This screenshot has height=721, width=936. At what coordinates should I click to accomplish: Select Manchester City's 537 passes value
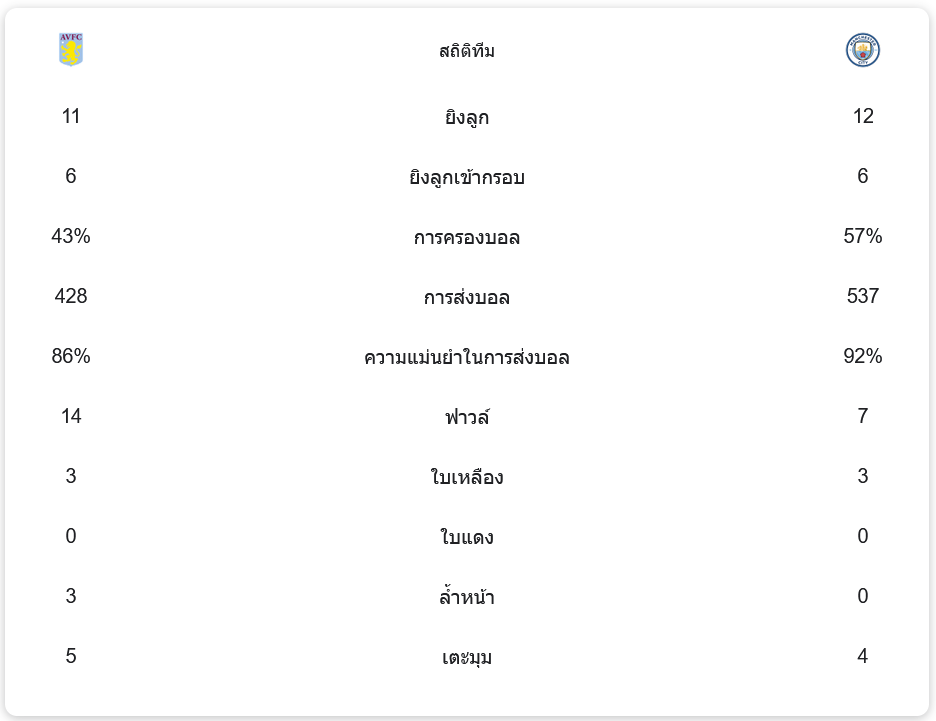pos(862,296)
